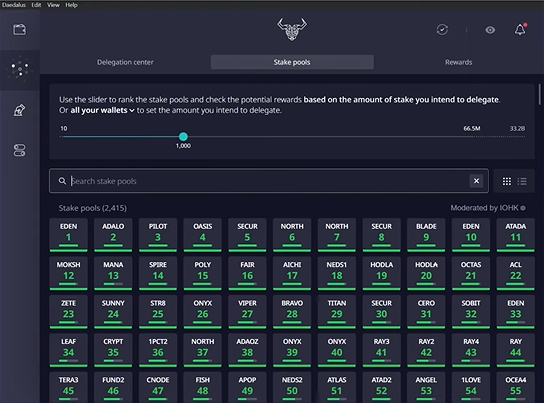Open stake pool FUND2 ranked 46
Viewport: 544px width, 403px height.
(x=113, y=387)
